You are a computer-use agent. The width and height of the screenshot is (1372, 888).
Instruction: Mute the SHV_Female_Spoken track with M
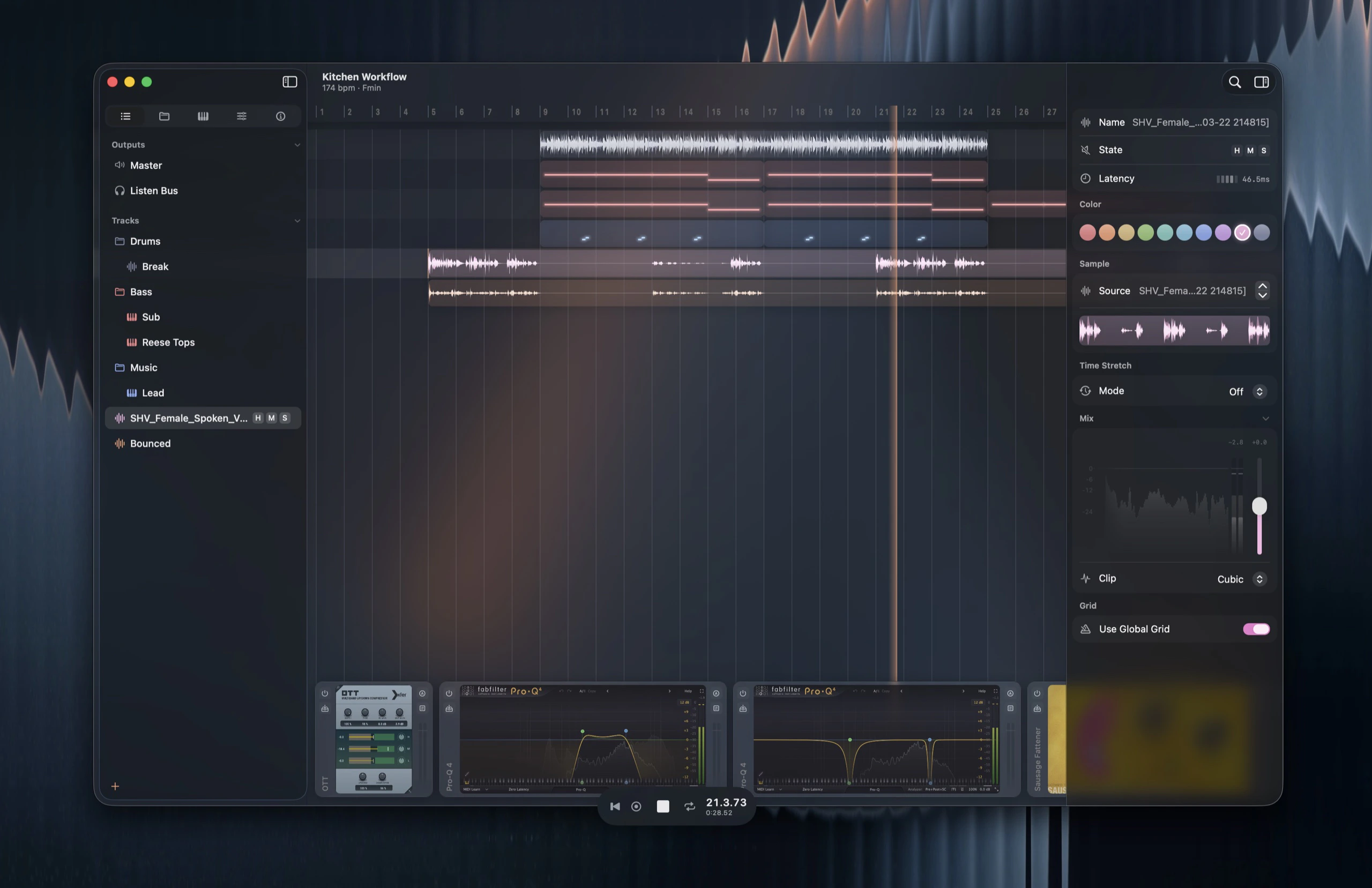click(271, 418)
